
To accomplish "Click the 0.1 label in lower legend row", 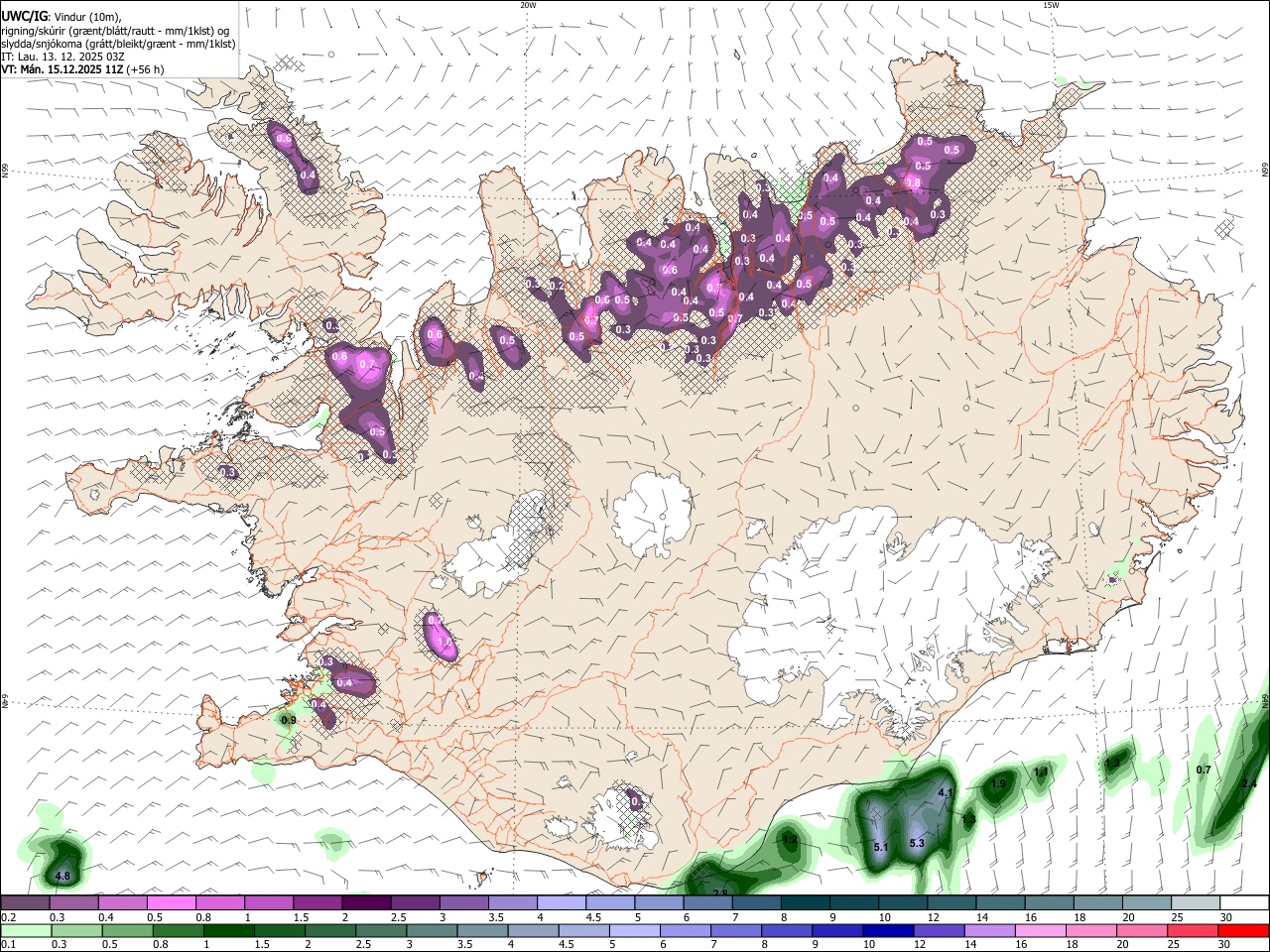I will pos(8,945).
